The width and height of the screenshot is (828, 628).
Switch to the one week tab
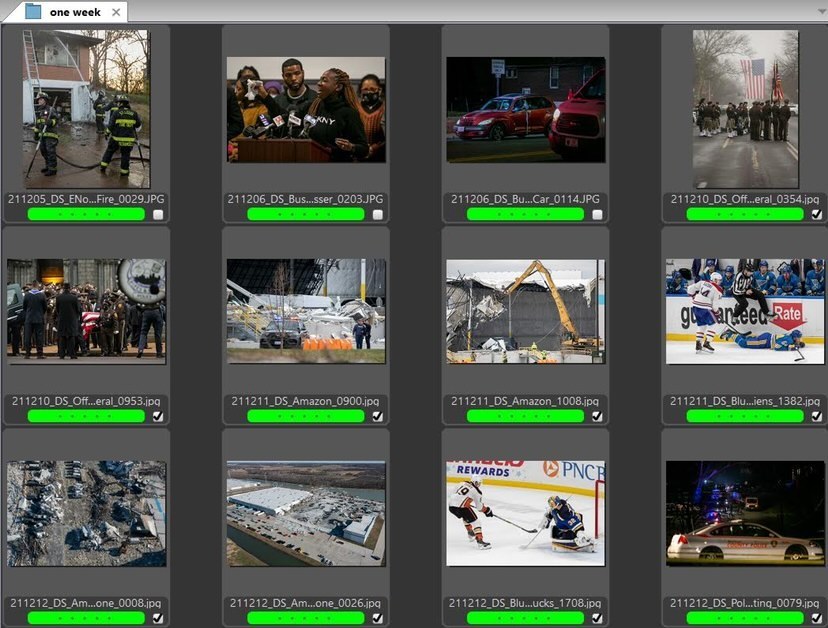coord(75,13)
